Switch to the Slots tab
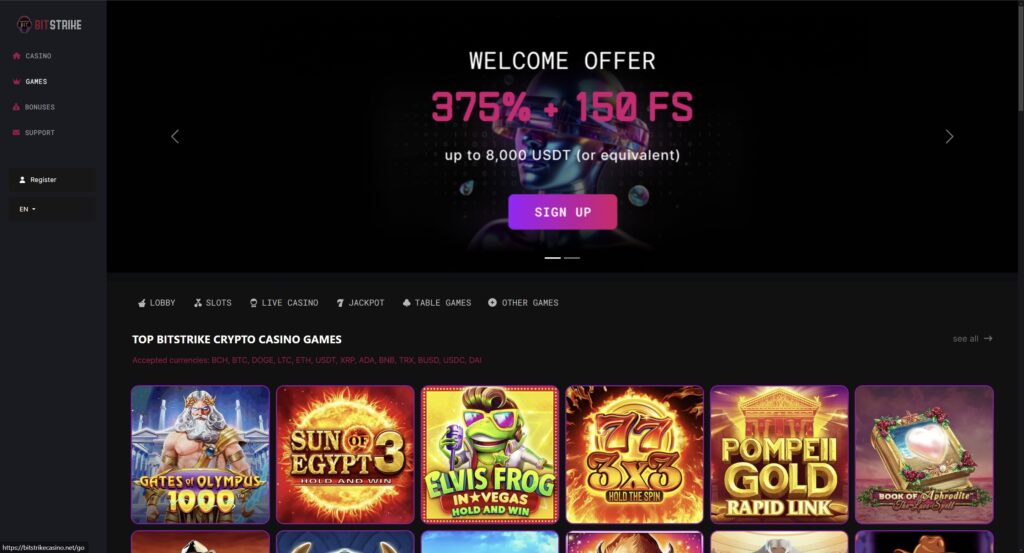This screenshot has width=1024, height=553. pos(213,303)
